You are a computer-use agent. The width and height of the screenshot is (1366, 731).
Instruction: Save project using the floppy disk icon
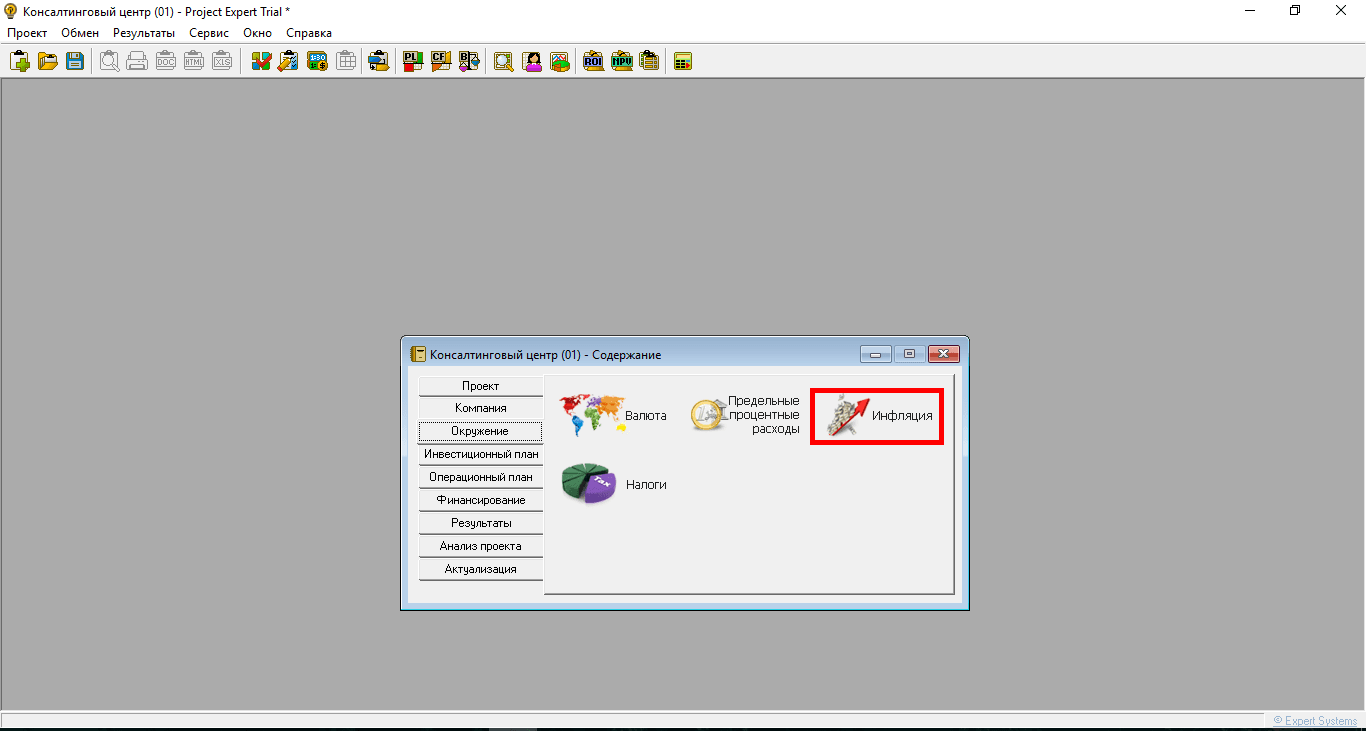coord(75,62)
